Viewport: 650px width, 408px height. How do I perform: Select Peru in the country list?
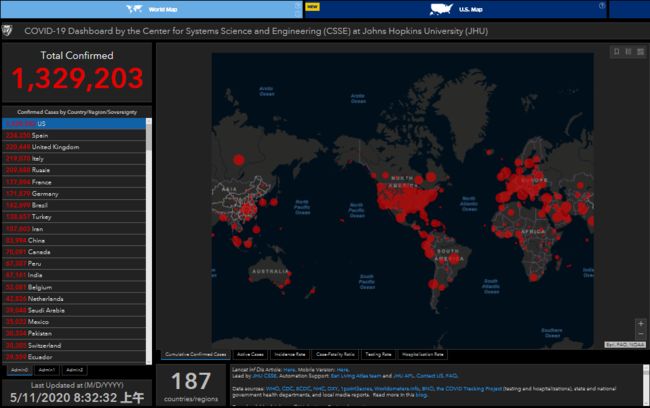click(x=74, y=263)
